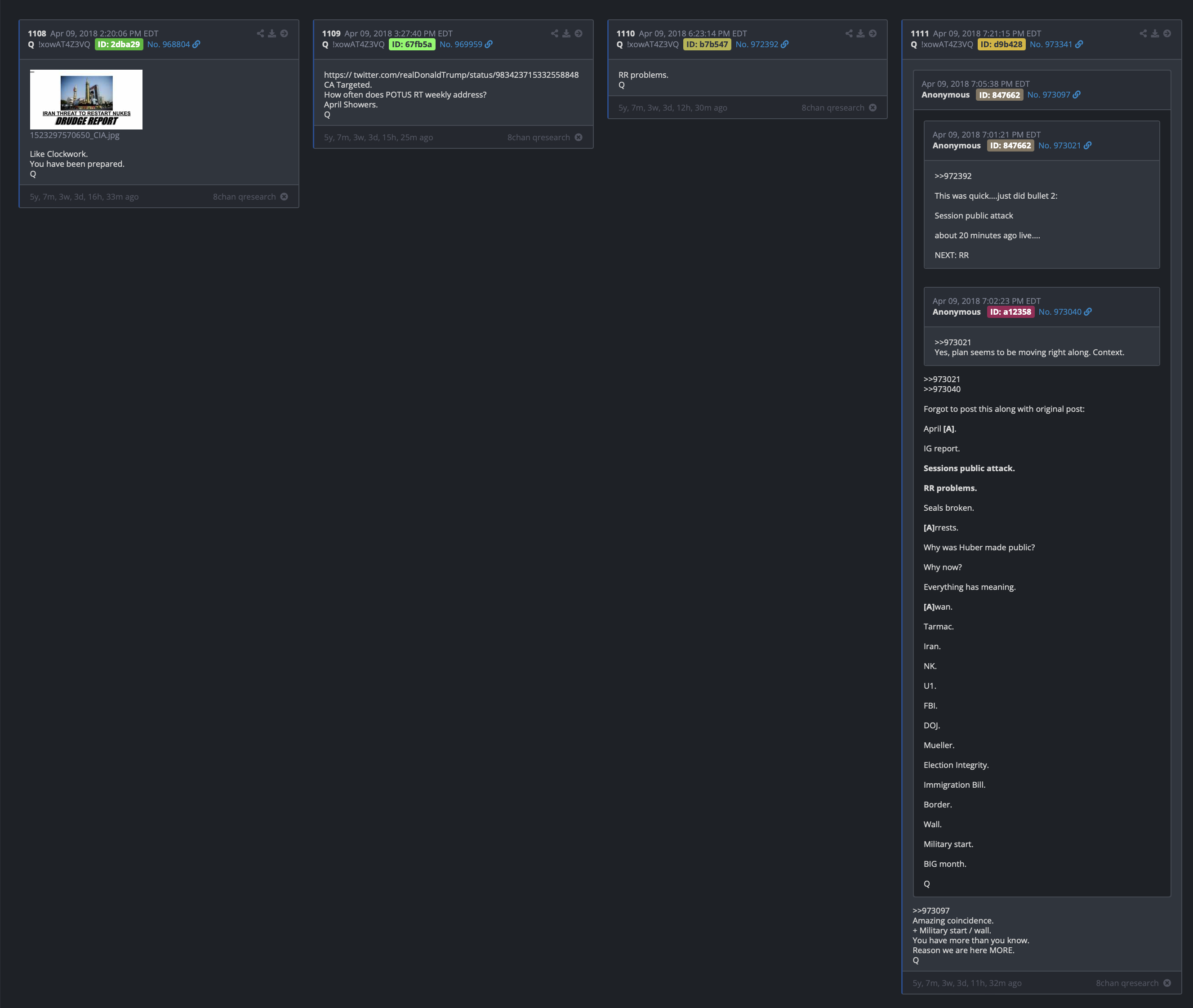Click 'April Showers.' line in post 1109

click(x=351, y=105)
